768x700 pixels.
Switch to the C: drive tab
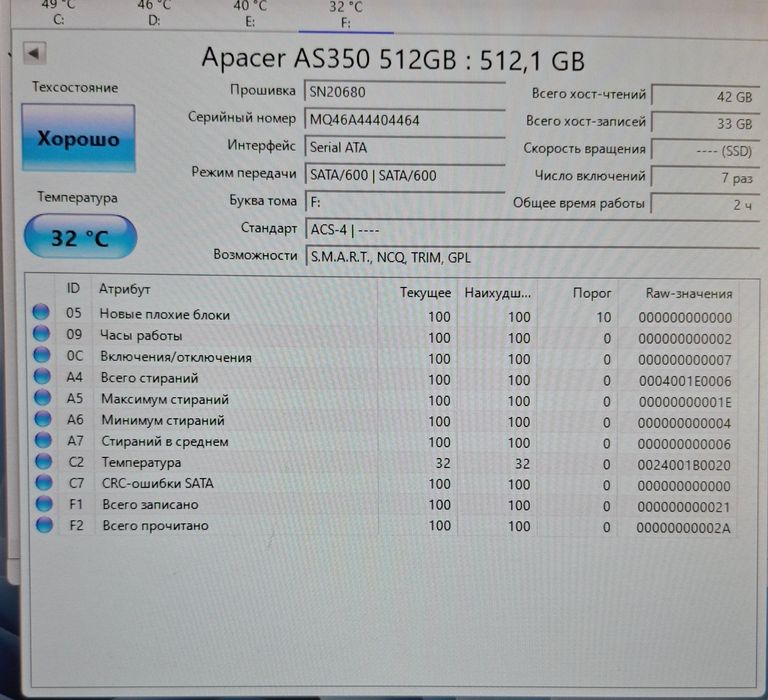58,14
